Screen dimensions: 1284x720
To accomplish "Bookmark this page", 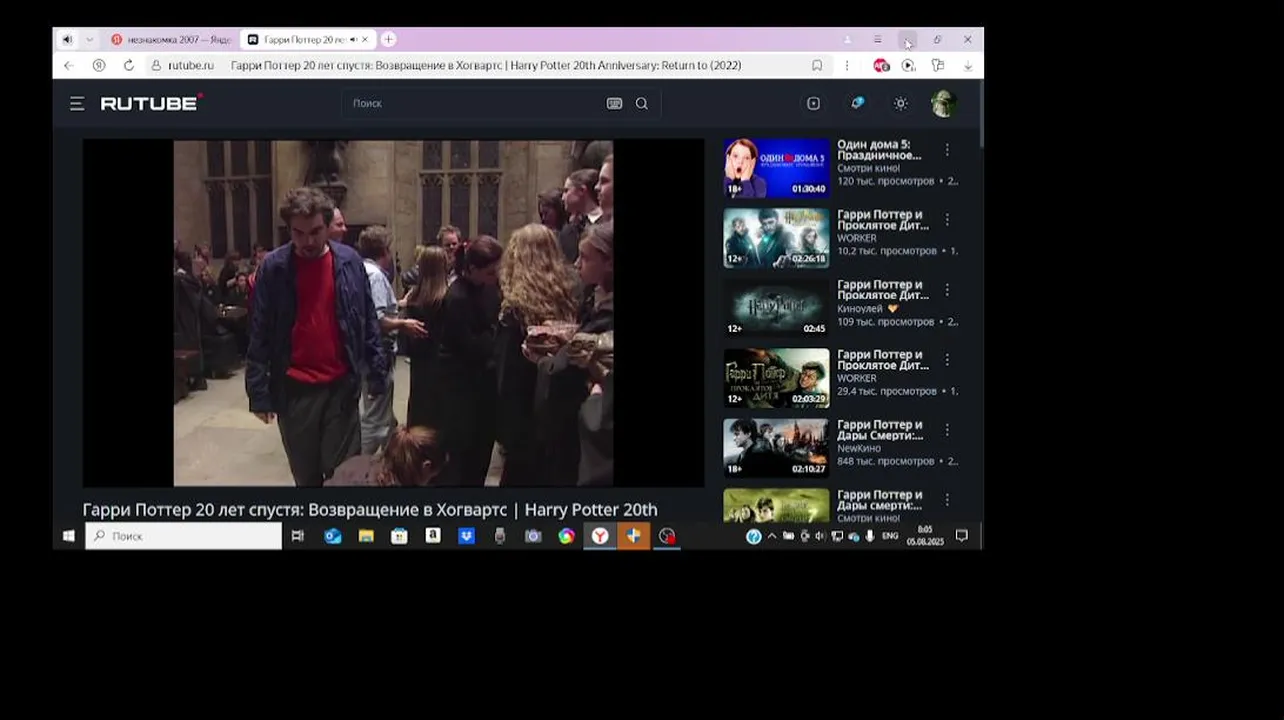I will (x=817, y=65).
